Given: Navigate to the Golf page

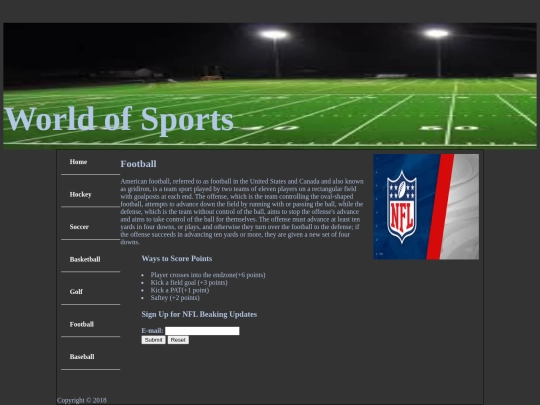Looking at the screenshot, I should pos(76,292).
